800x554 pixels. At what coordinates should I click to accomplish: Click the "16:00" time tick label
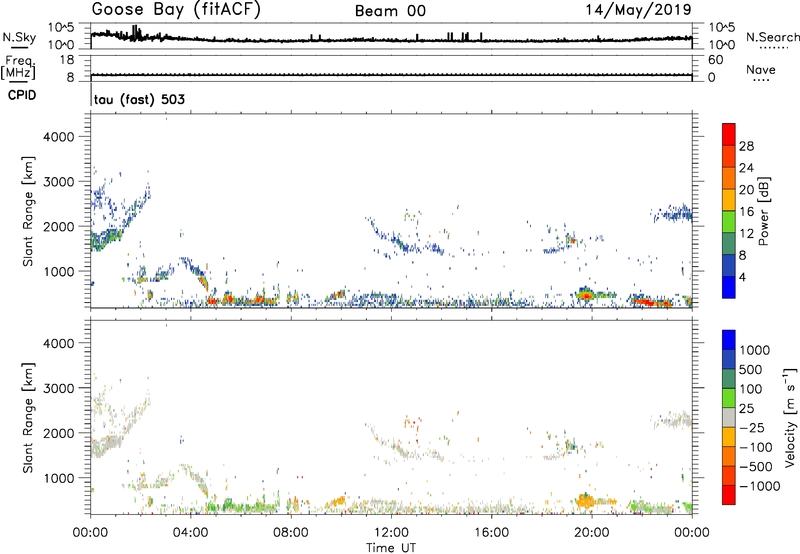pos(491,533)
